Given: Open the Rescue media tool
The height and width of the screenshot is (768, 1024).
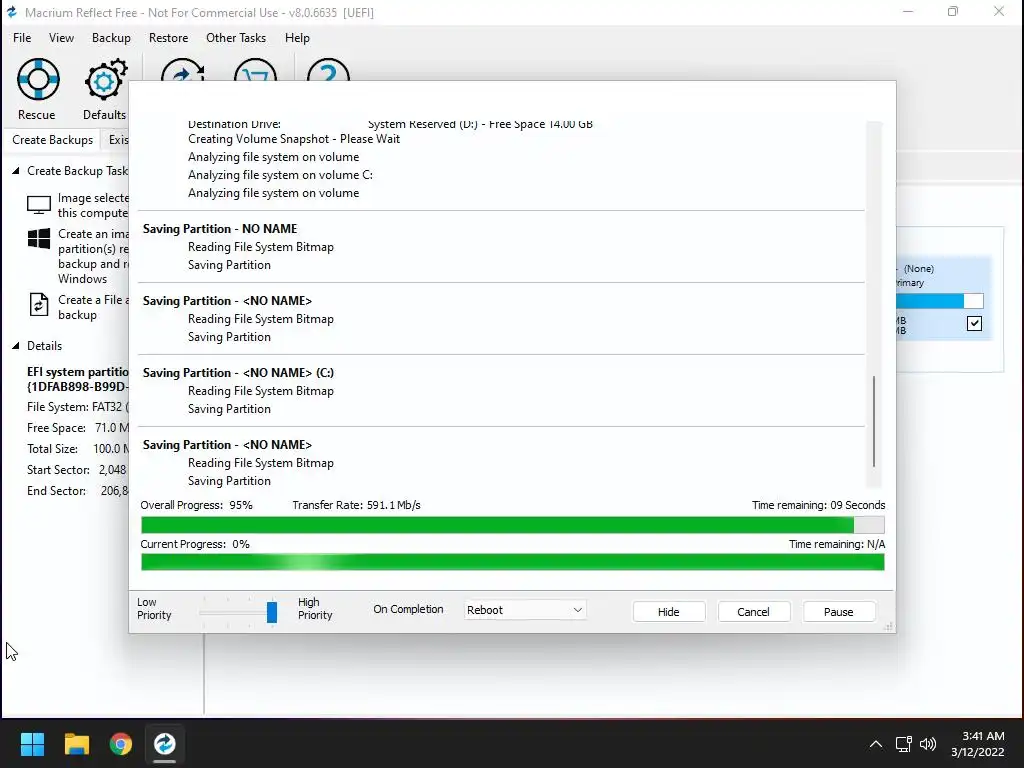Looking at the screenshot, I should pos(37,89).
